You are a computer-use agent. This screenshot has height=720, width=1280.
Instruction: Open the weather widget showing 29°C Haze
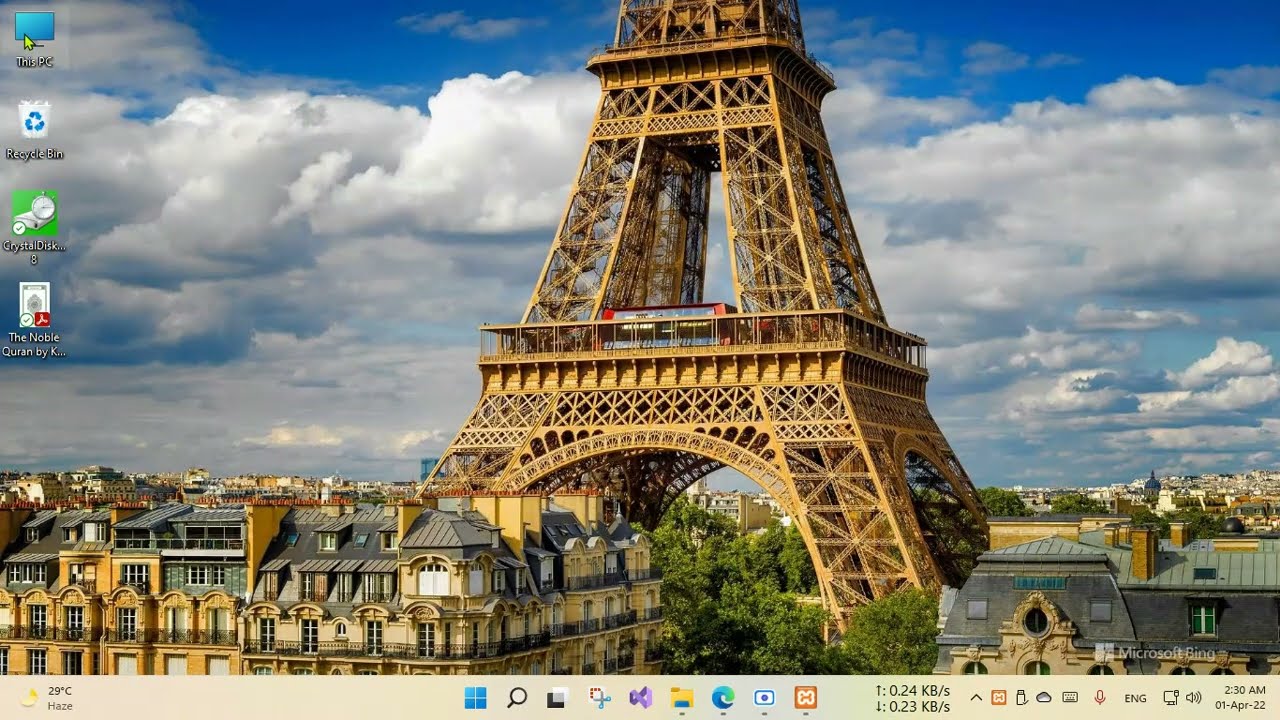point(47,698)
